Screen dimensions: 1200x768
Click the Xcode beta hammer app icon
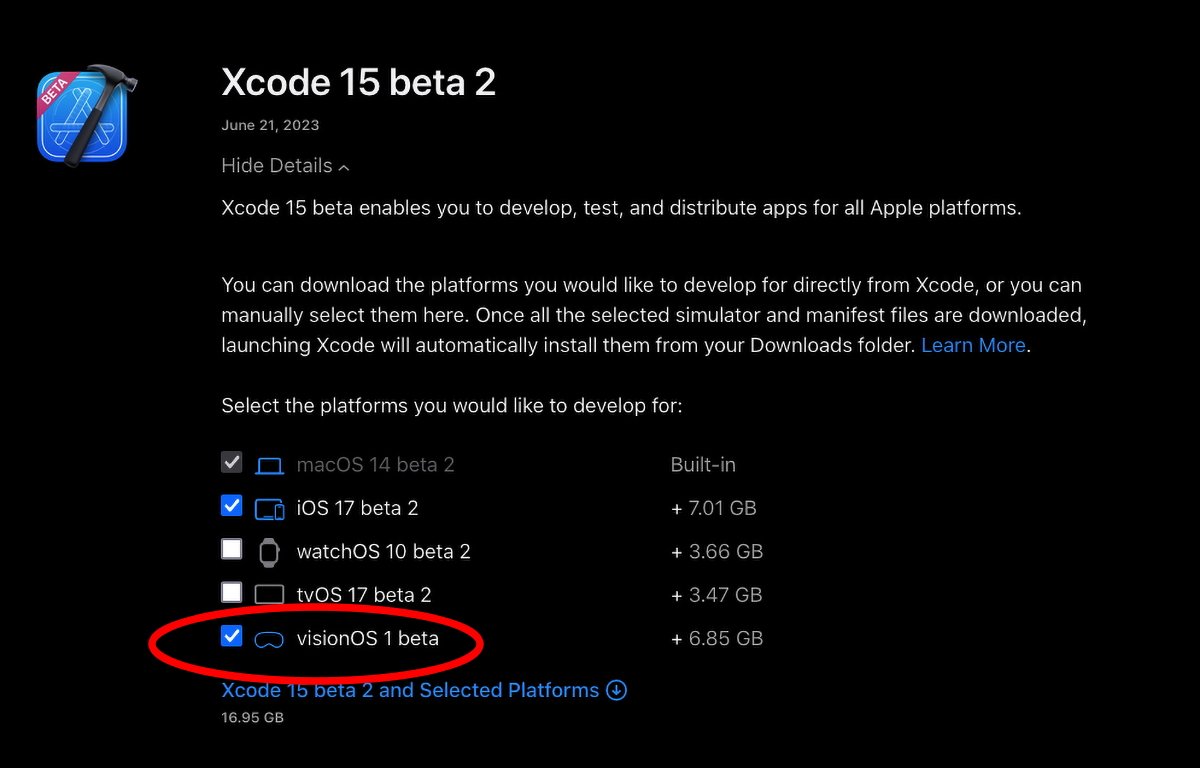(85, 113)
